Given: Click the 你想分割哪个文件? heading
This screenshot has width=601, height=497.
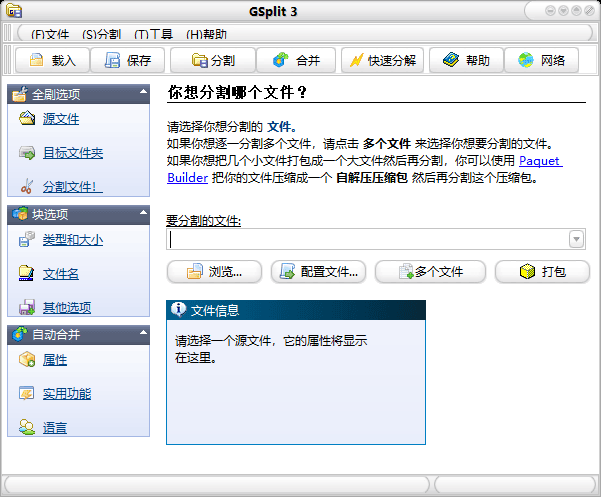Looking at the screenshot, I should point(237,92).
